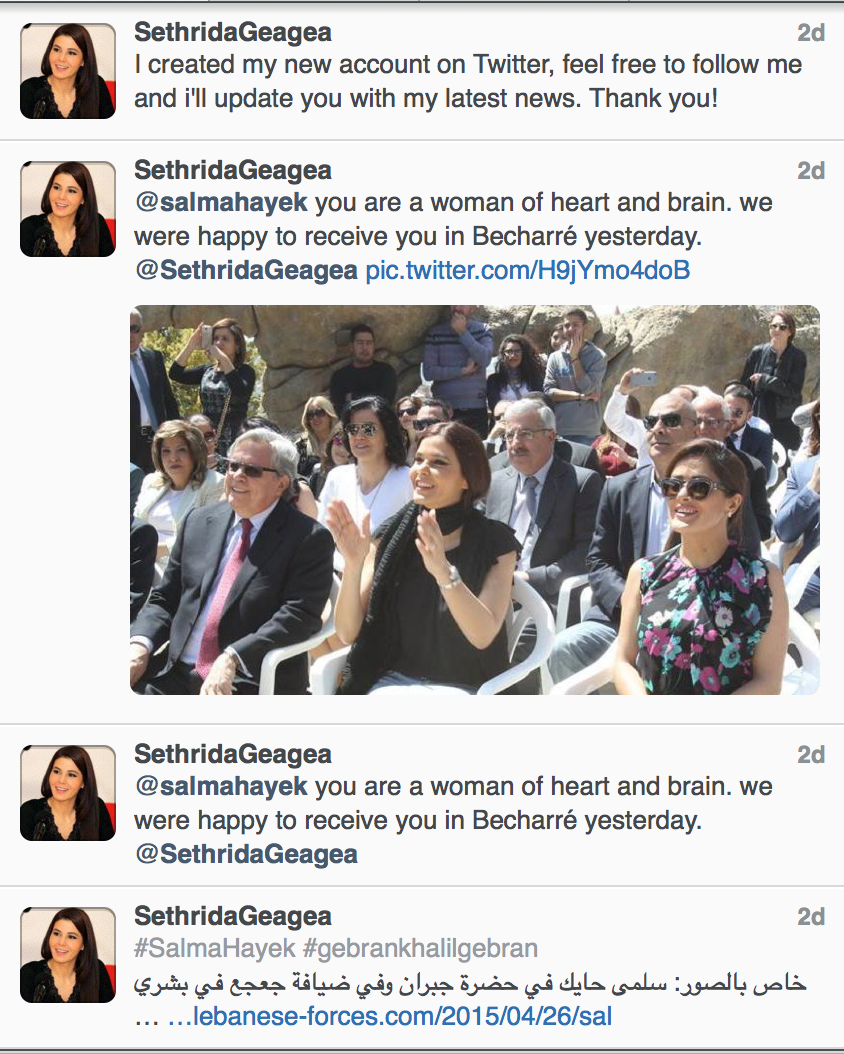Enlarge the photo of the seated audience
The width and height of the screenshot is (844, 1054).
click(474, 499)
